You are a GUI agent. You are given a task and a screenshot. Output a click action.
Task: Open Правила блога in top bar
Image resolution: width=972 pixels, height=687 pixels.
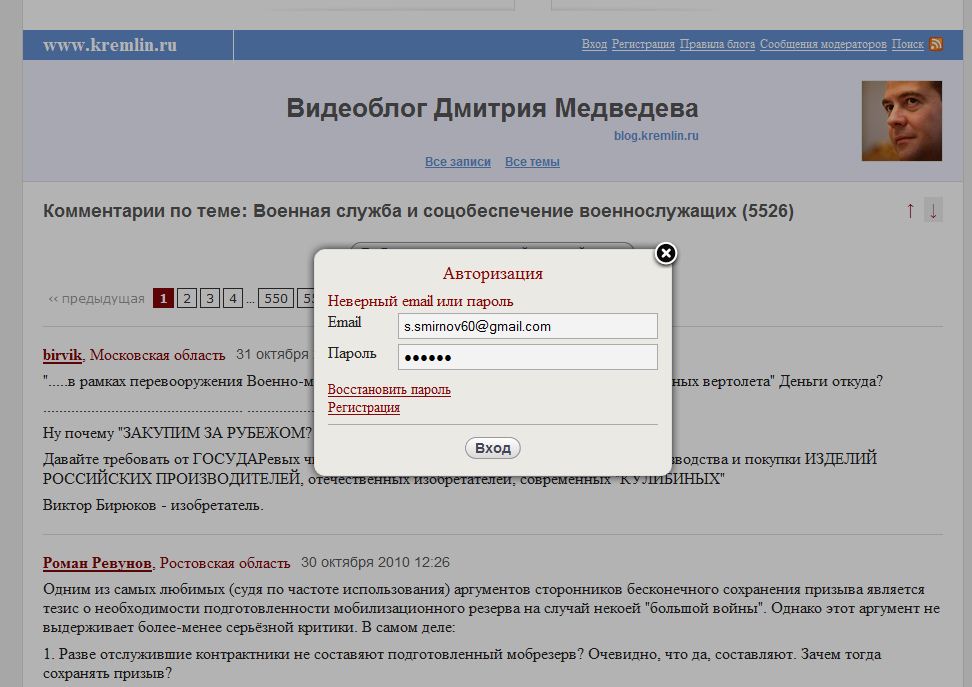717,44
